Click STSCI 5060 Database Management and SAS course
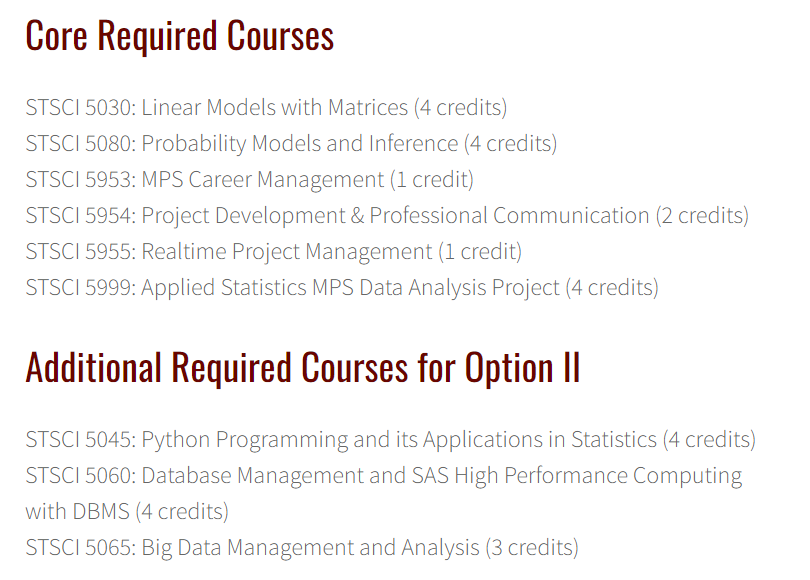 [x=384, y=493]
